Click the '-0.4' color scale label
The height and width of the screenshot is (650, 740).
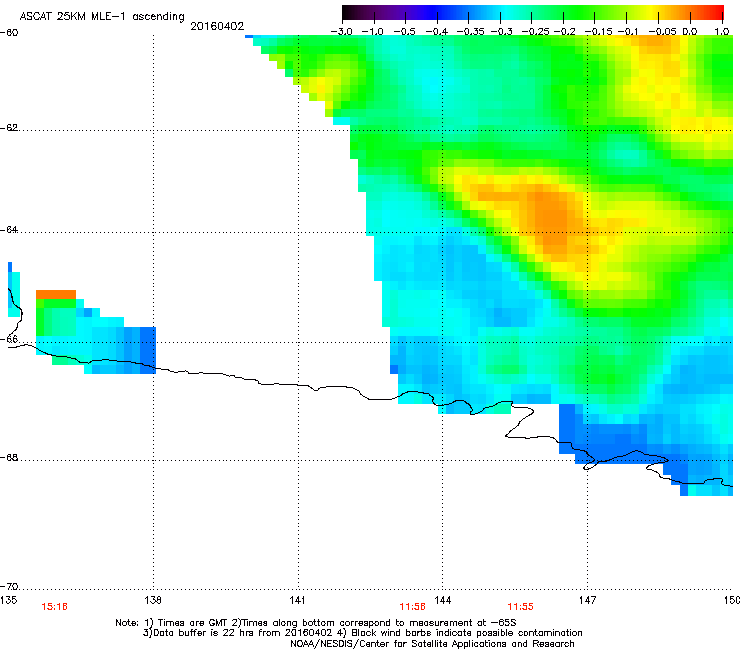click(437, 32)
